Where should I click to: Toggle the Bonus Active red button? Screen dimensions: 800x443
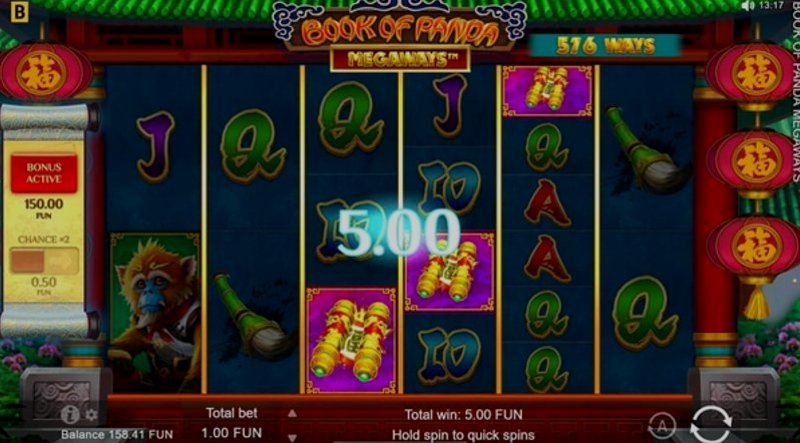[44, 174]
